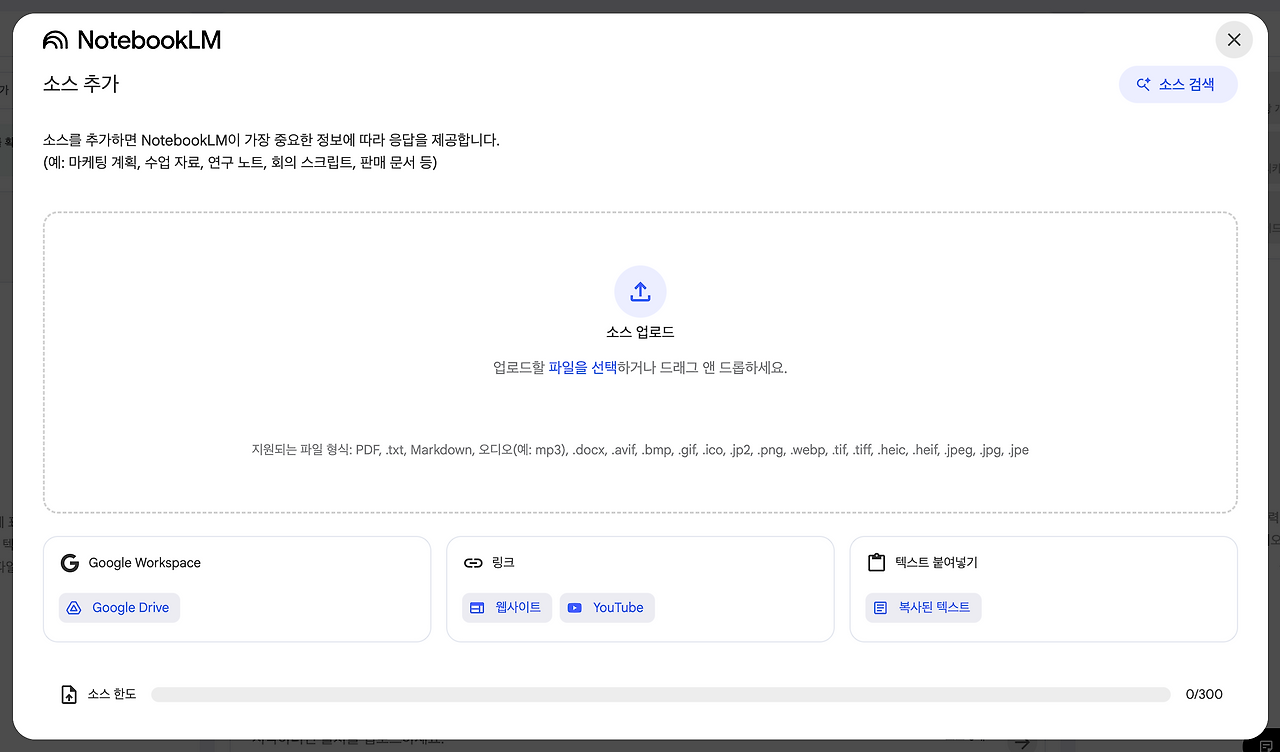Click the clipboard icon beside 텍스트 붙여넣기
Screen dimensions: 1280x752
click(x=876, y=562)
